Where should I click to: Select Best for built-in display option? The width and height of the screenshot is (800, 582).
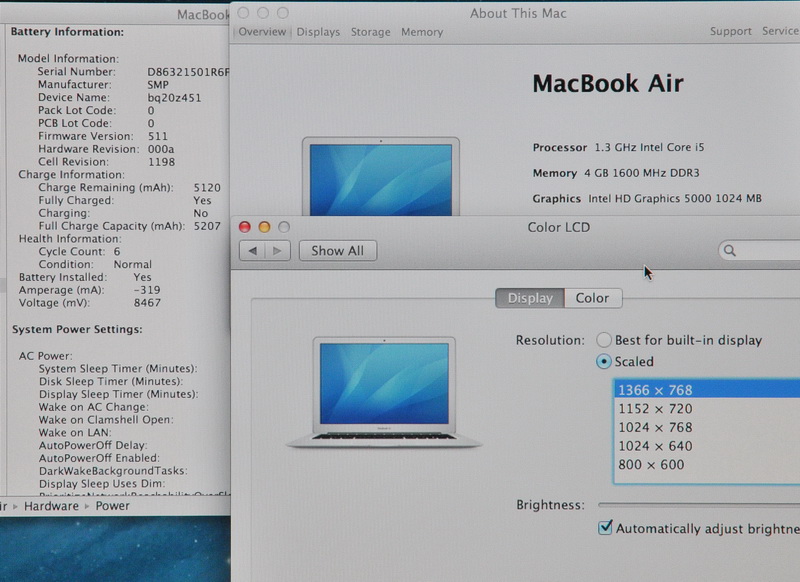coord(604,340)
